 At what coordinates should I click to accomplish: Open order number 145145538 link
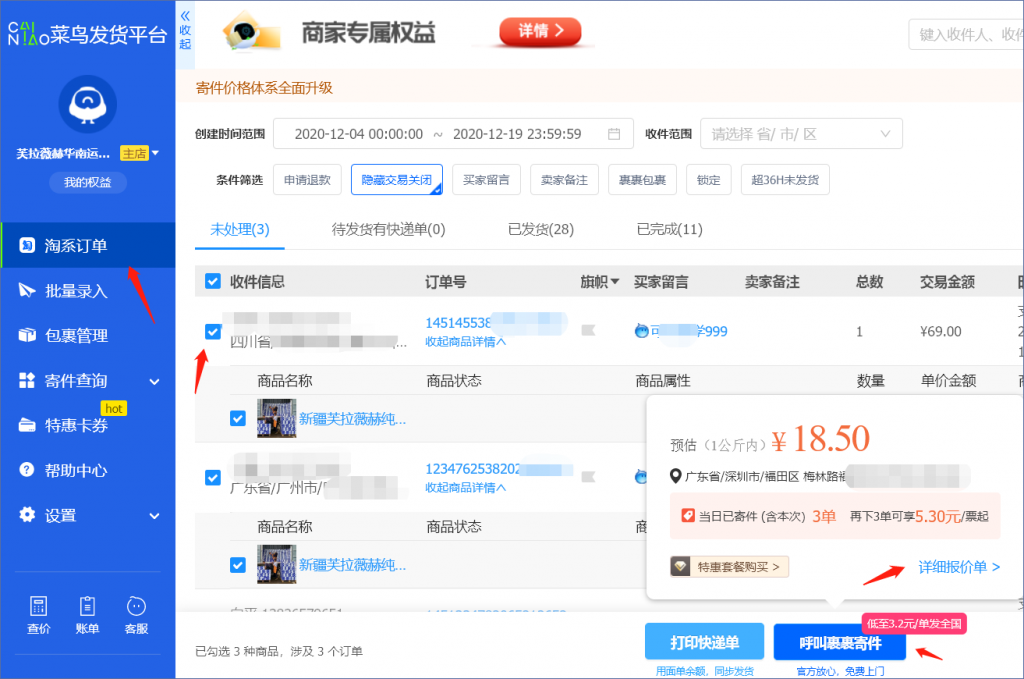(x=458, y=323)
